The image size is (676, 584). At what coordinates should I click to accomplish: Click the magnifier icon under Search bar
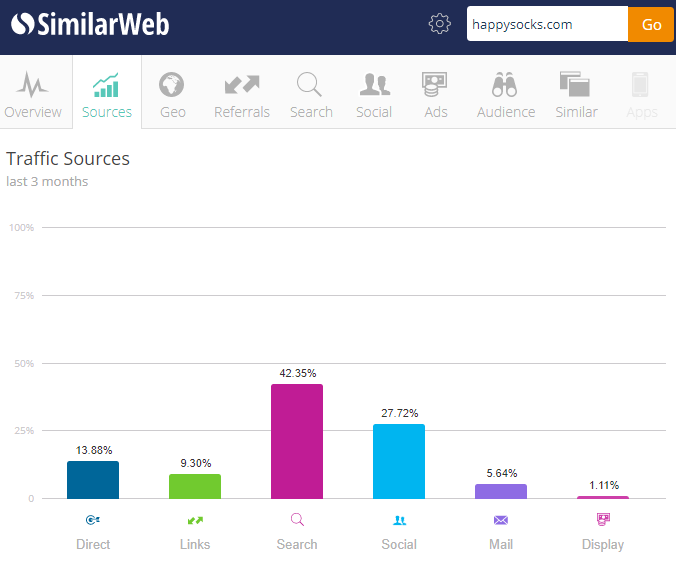point(297,520)
